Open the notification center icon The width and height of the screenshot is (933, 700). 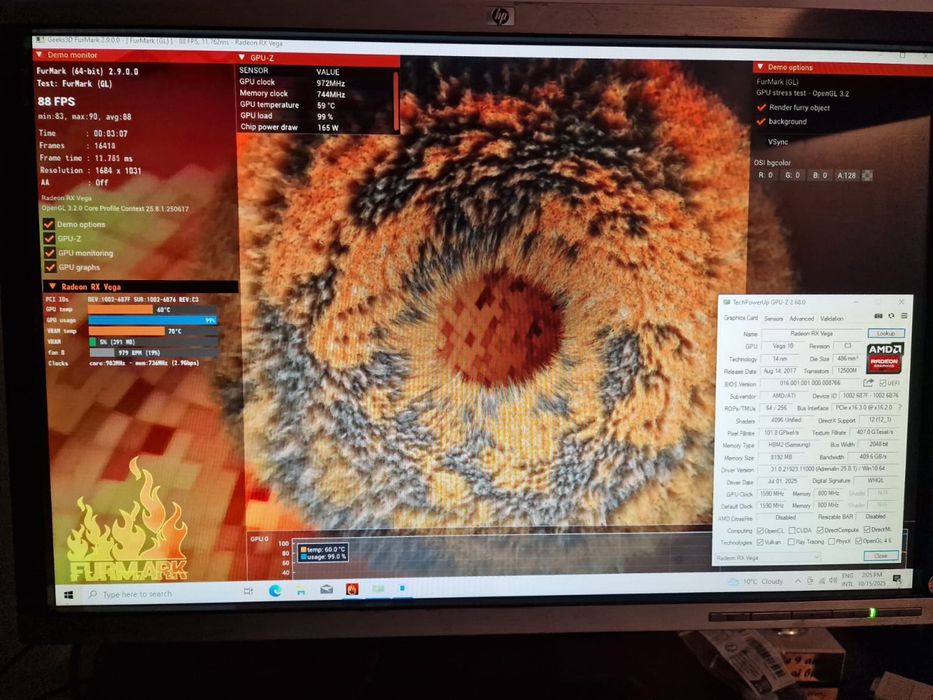point(897,579)
